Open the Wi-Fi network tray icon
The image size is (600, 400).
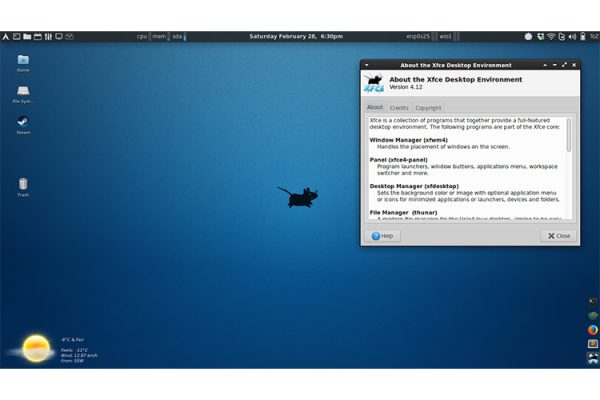point(551,37)
